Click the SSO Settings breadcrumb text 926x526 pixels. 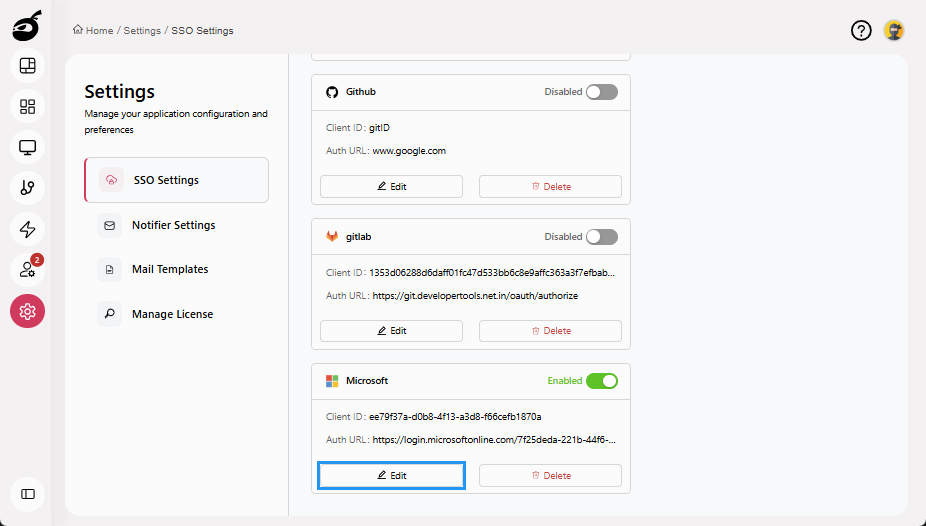tap(202, 31)
